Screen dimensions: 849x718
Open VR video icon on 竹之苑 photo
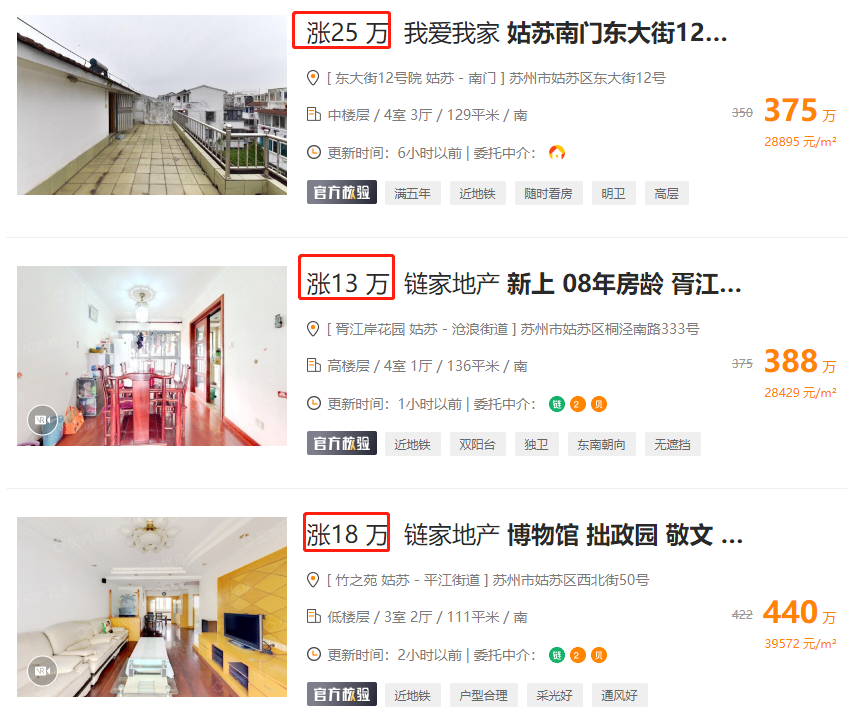[x=42, y=670]
